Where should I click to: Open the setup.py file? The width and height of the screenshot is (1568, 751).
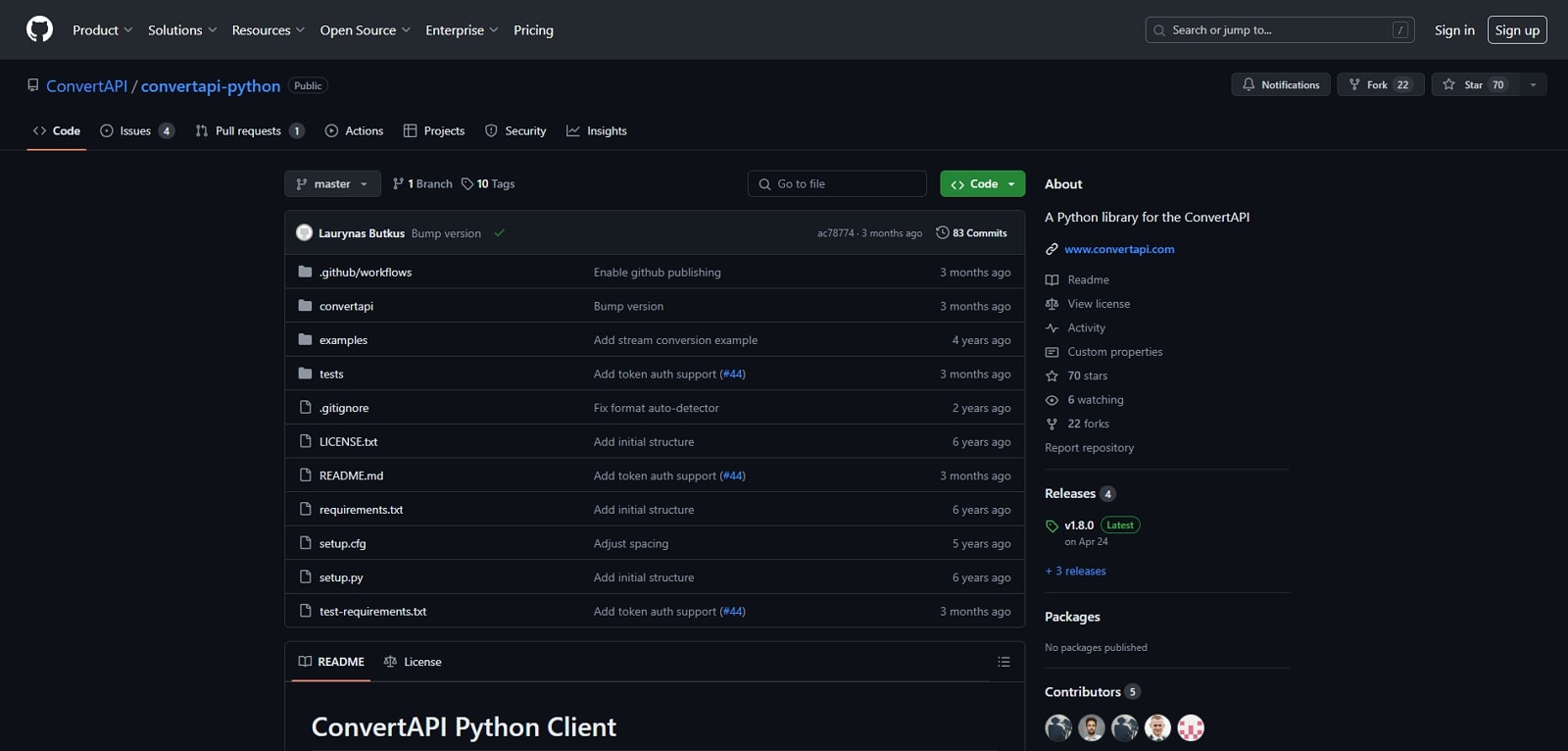341,577
